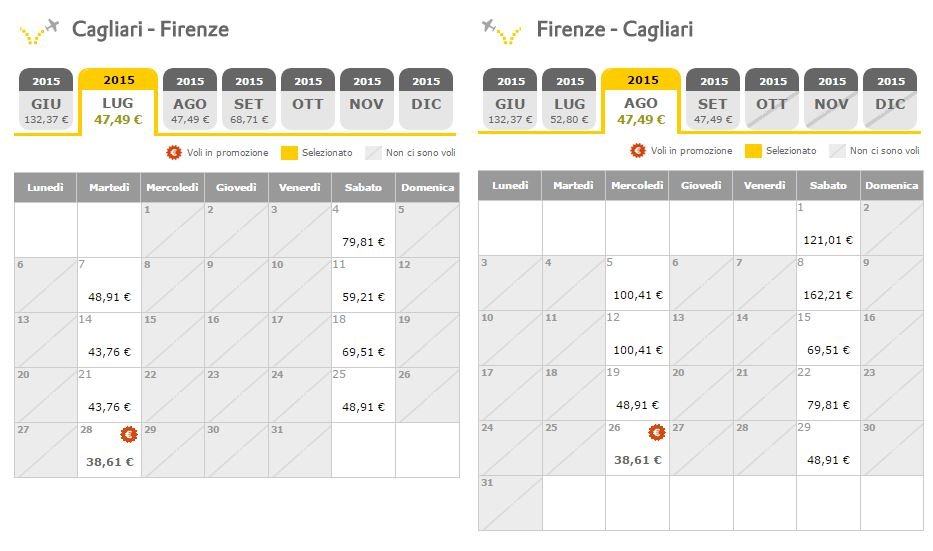Click the 38,61 € promo fare on July 28
Screen dimensions: 933x551
coord(109,462)
